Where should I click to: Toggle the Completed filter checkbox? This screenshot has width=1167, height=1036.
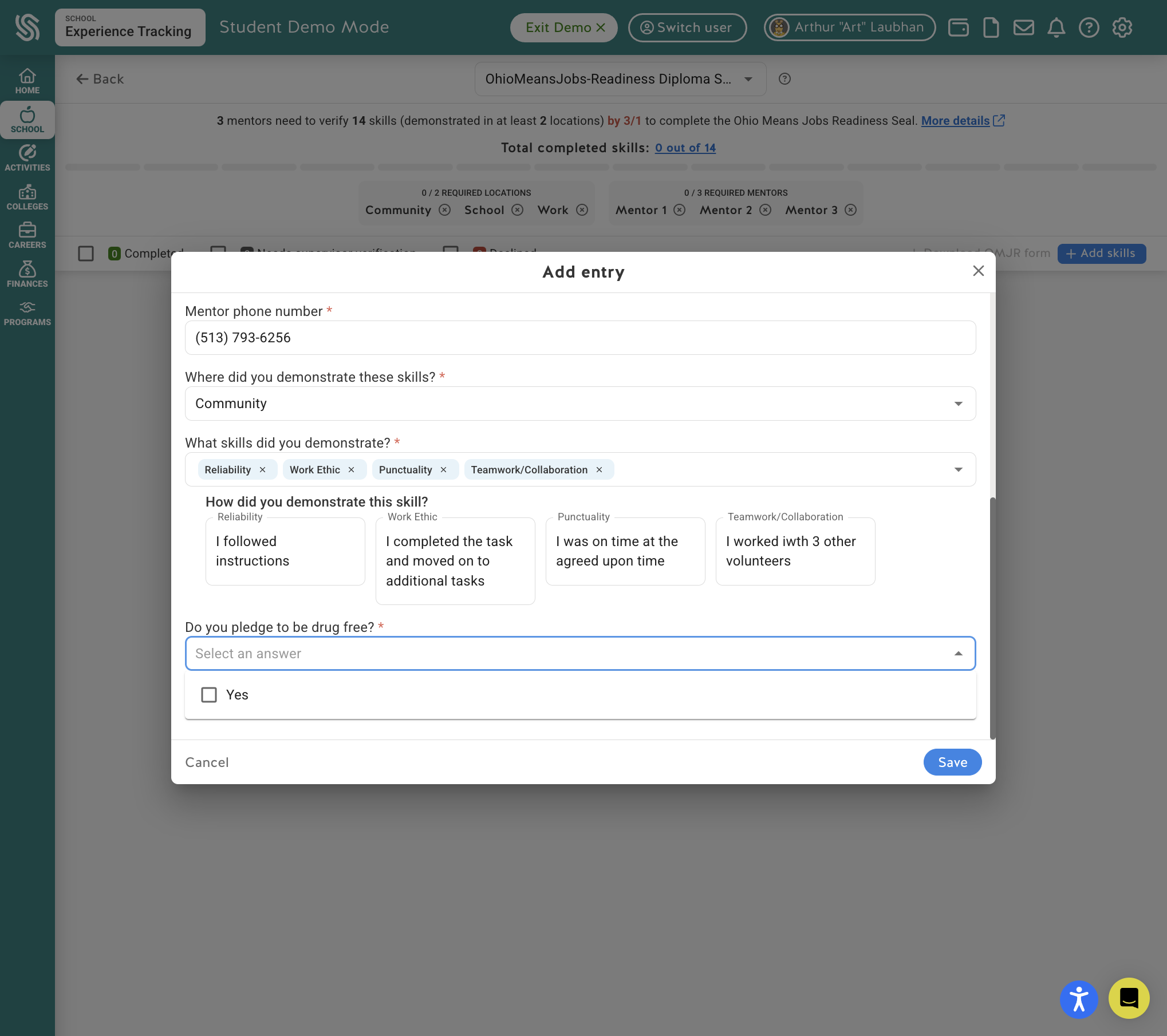pos(86,254)
